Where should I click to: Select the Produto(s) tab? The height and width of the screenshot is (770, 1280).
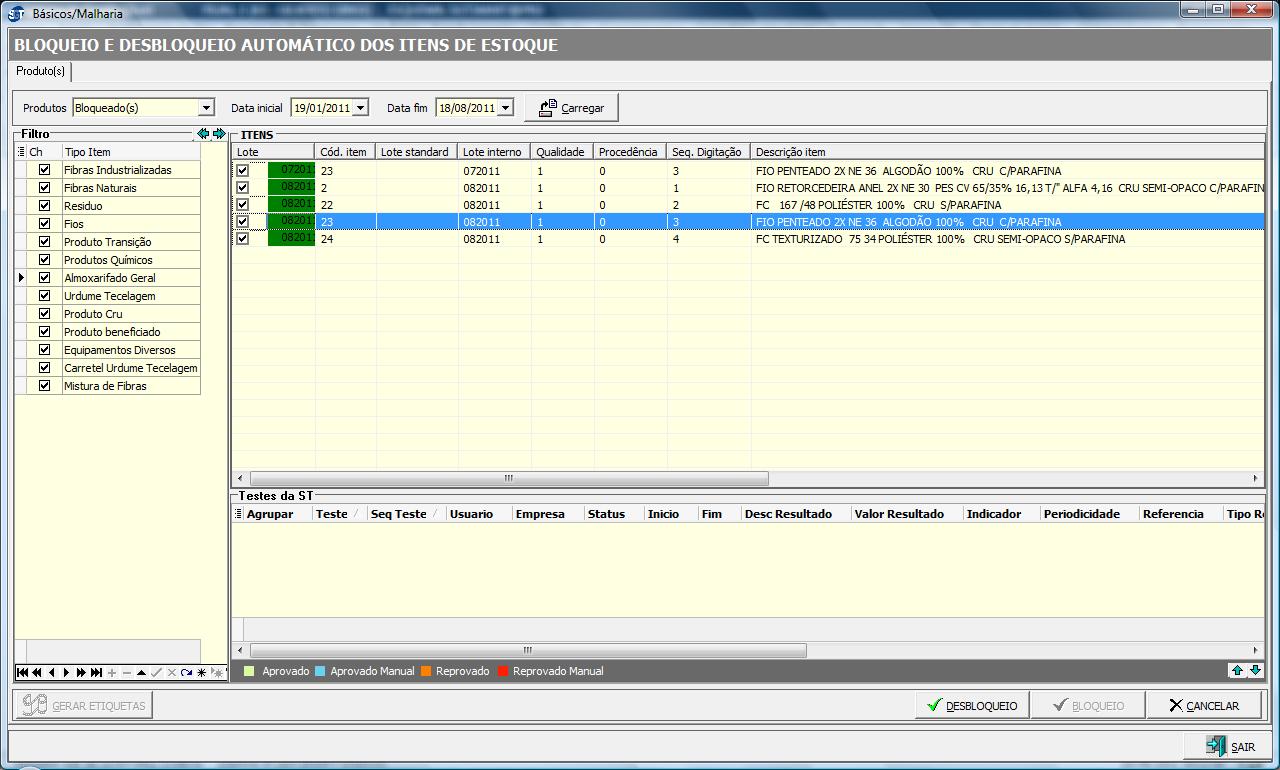[40, 72]
